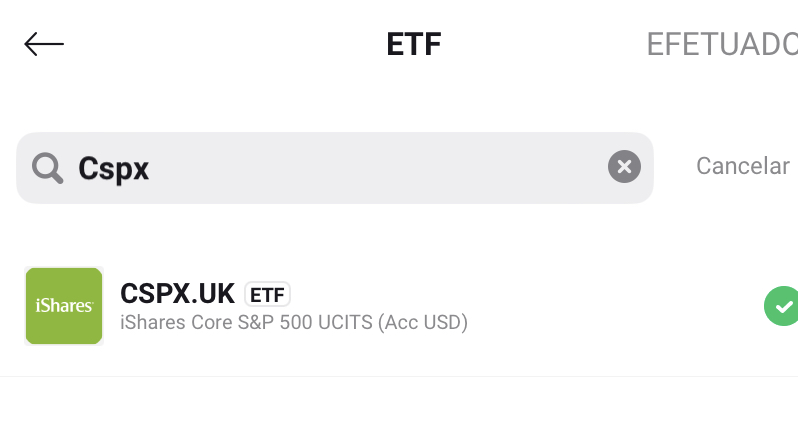Cancel the search with Cancelar
Image resolution: width=798 pixels, height=426 pixels.
pos(743,166)
